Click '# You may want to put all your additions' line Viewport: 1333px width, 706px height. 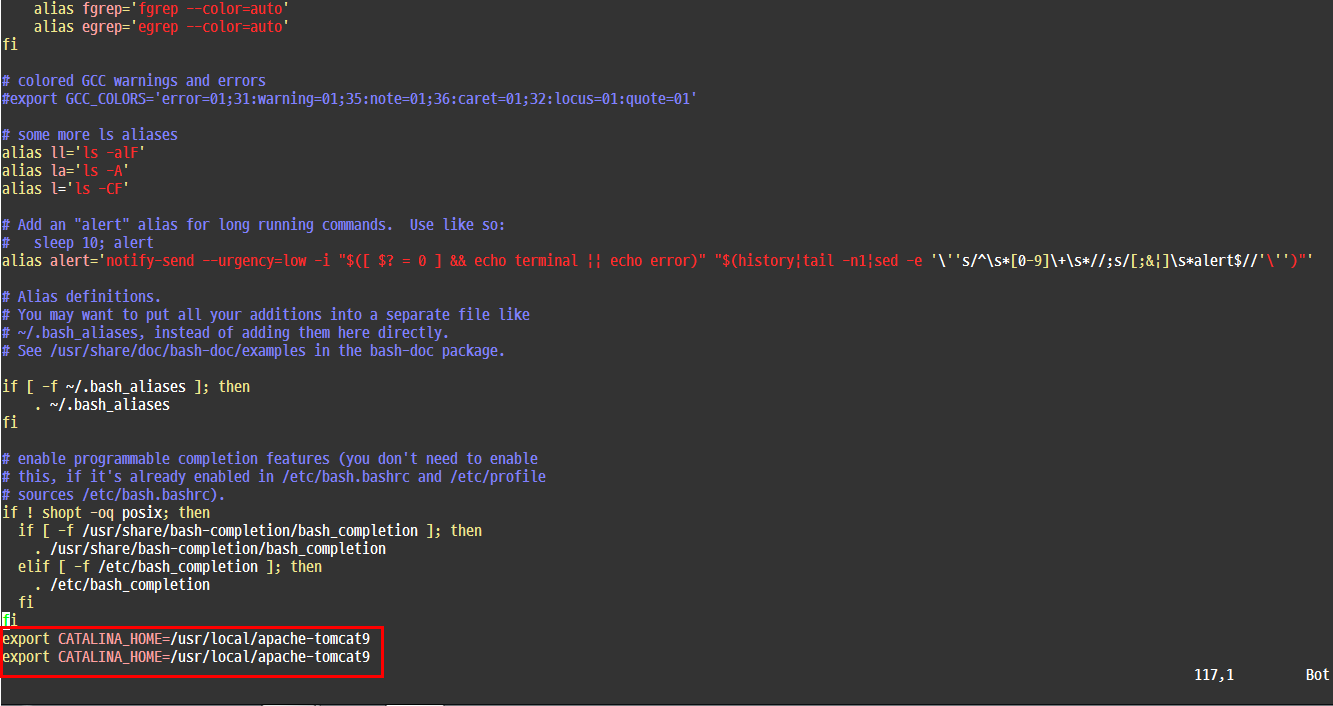pyautogui.click(x=266, y=314)
